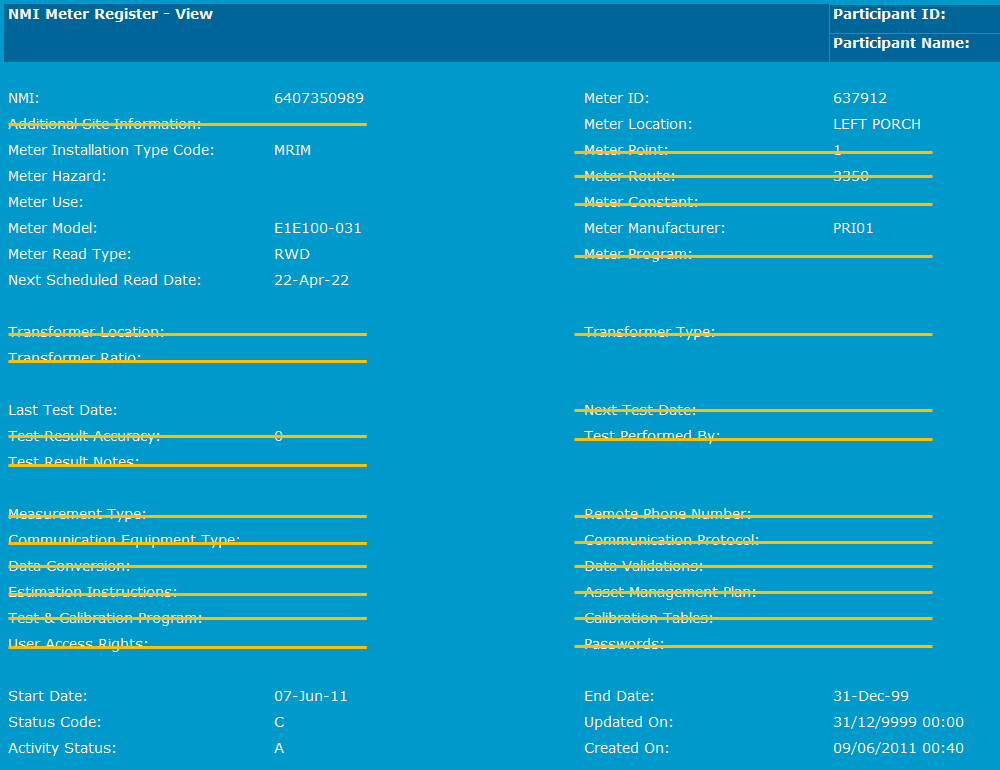Select the RWD meter read type value

[x=291, y=254]
